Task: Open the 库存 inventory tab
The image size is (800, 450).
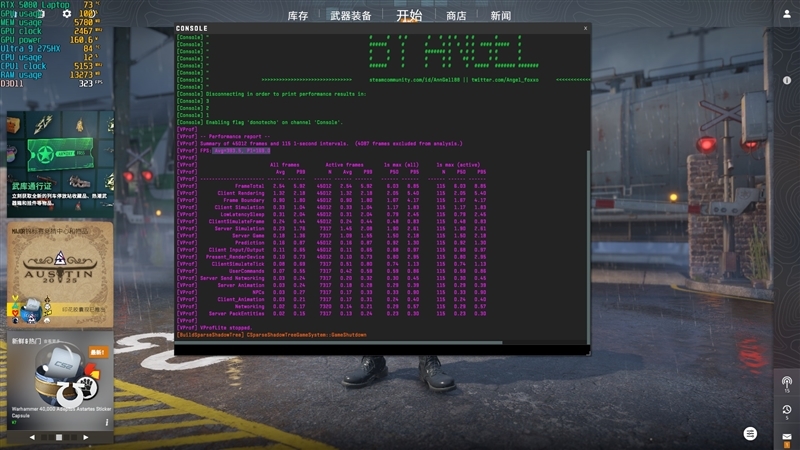Action: click(298, 16)
